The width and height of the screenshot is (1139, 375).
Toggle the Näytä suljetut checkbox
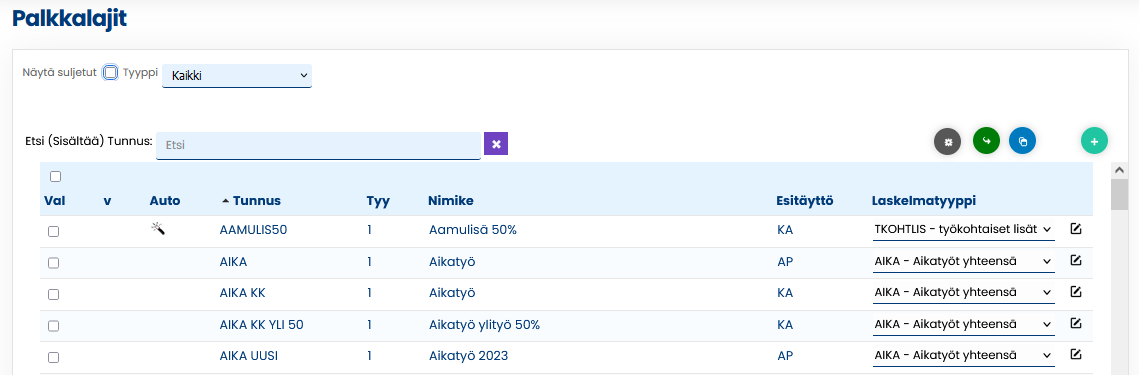point(110,73)
